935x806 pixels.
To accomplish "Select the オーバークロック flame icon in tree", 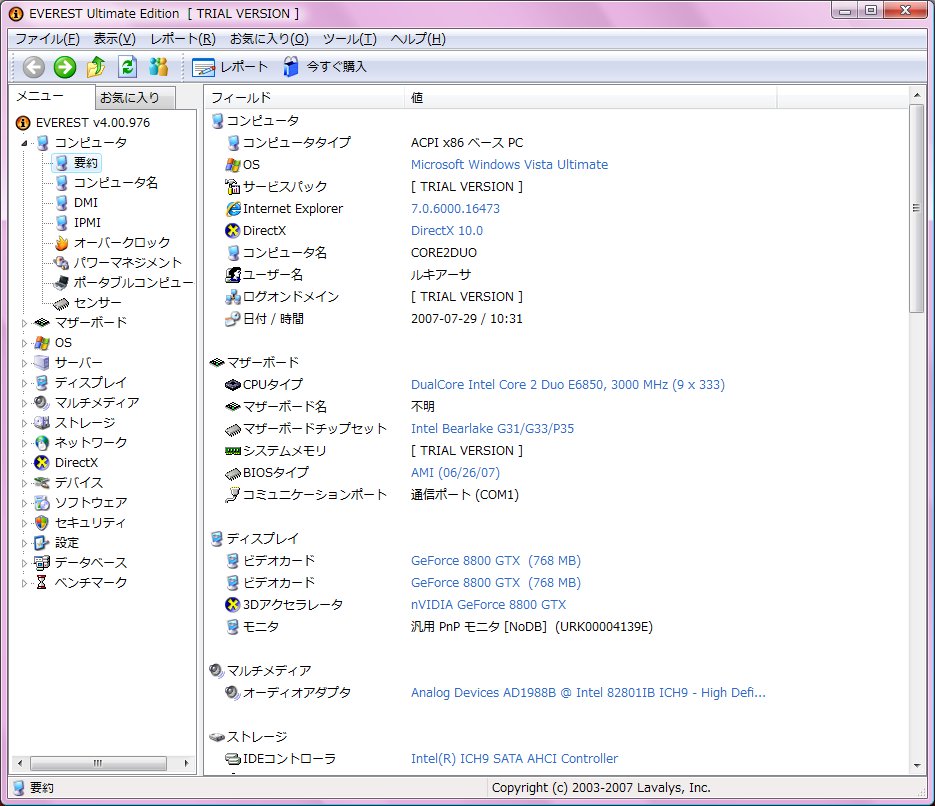I will pos(62,243).
